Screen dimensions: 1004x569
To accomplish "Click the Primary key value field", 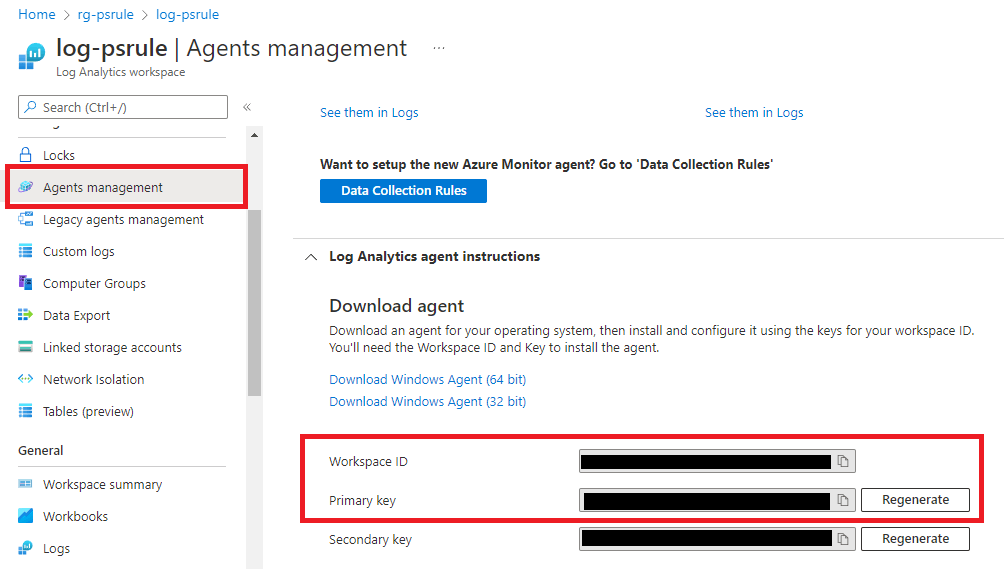I will [x=717, y=501].
